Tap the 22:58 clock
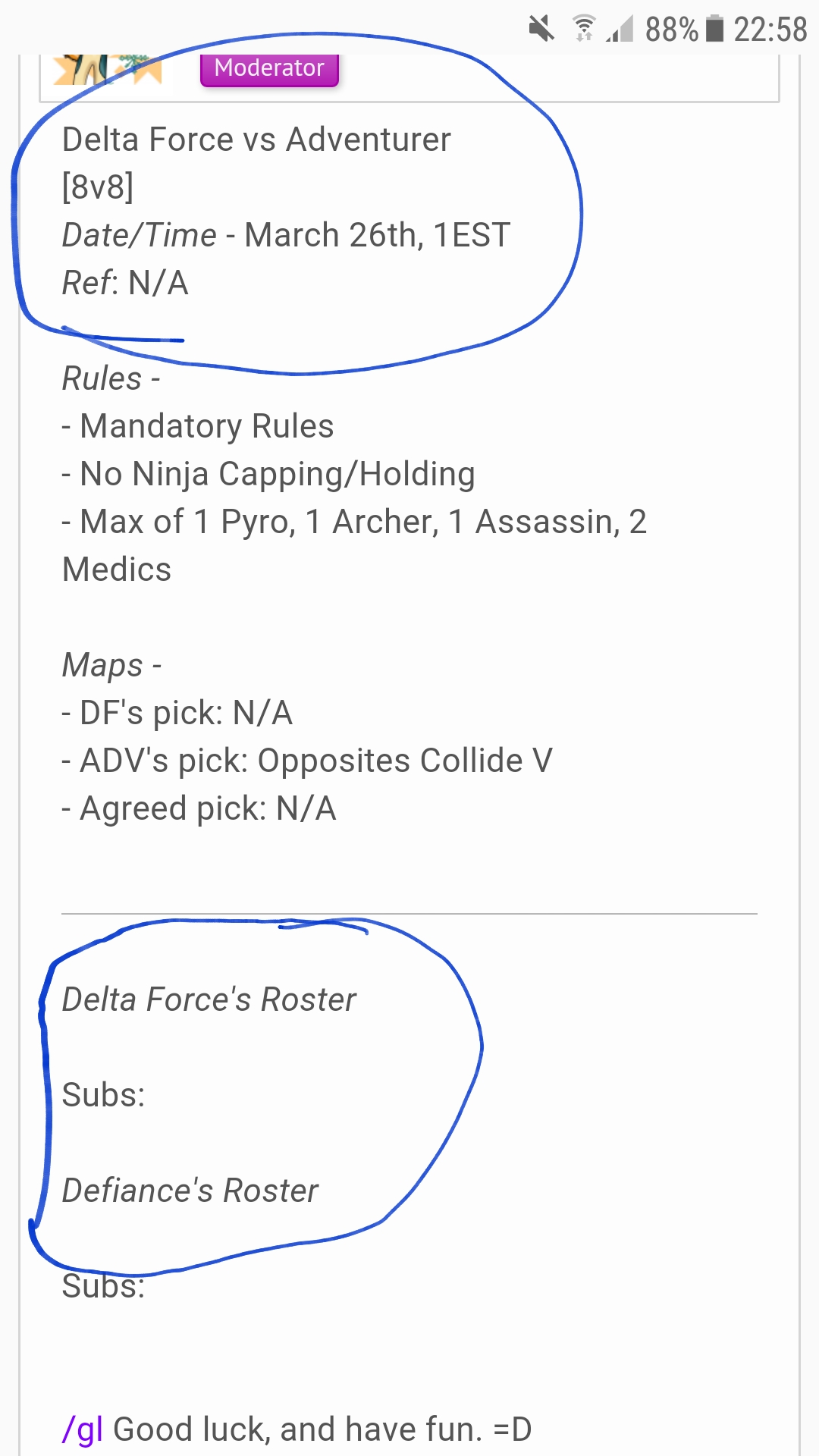This screenshot has width=819, height=1456. tap(770, 30)
